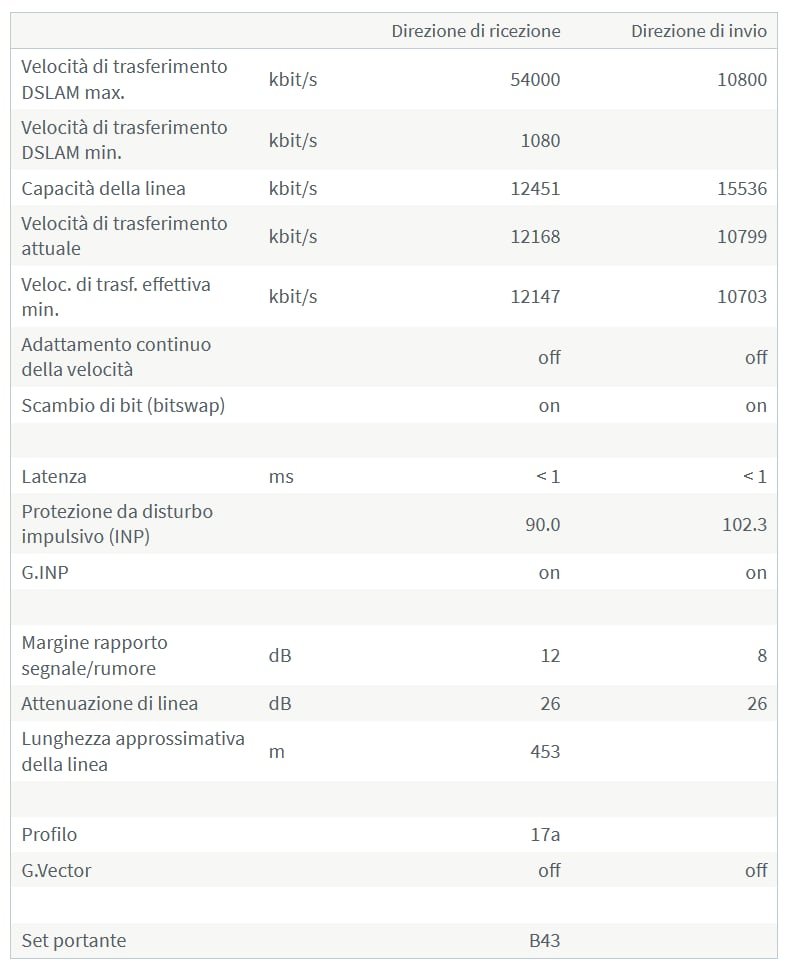This screenshot has width=796, height=973.
Task: Click the DSLAM max receive value 54000
Action: (535, 79)
